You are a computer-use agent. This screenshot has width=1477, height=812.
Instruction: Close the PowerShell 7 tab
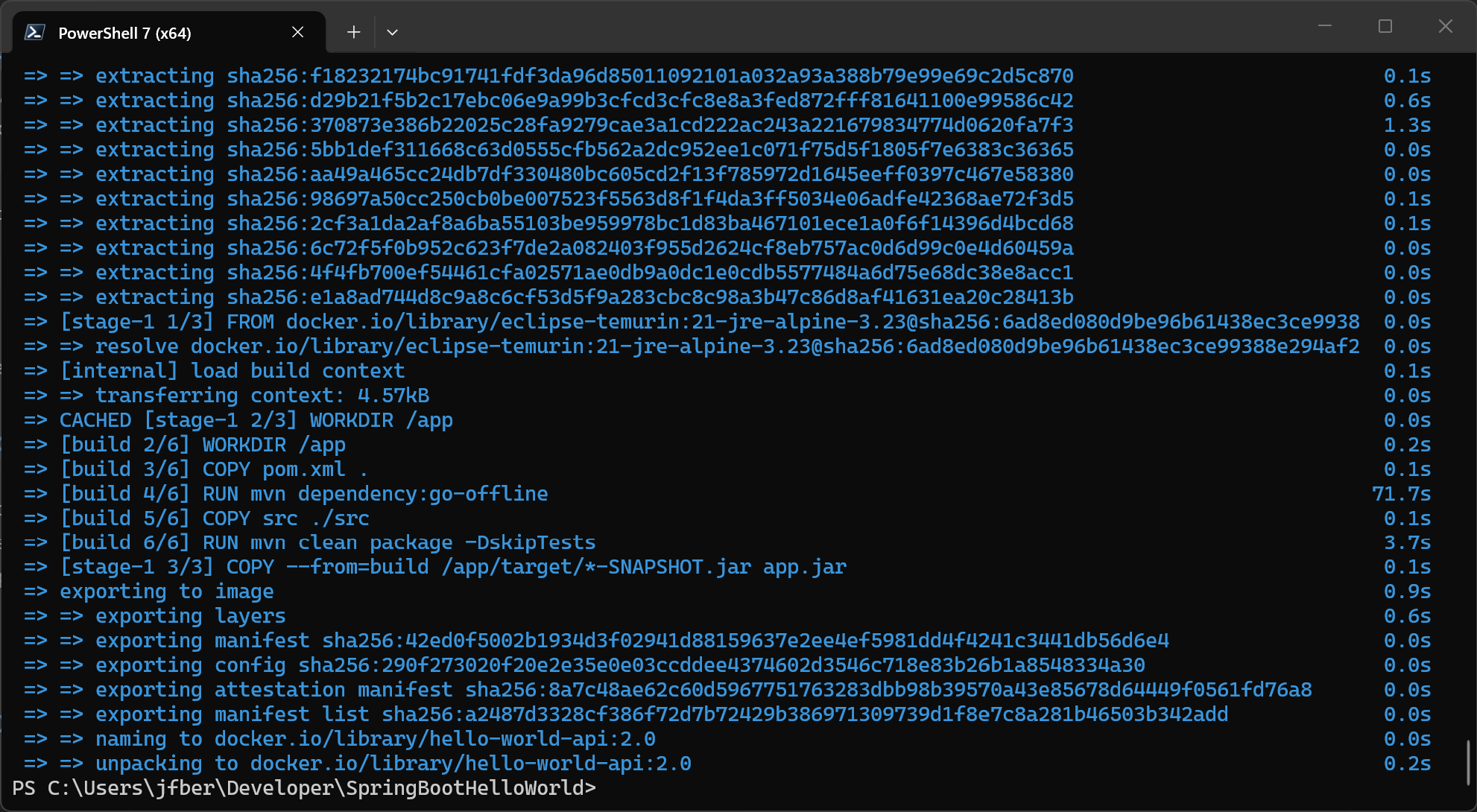(297, 32)
